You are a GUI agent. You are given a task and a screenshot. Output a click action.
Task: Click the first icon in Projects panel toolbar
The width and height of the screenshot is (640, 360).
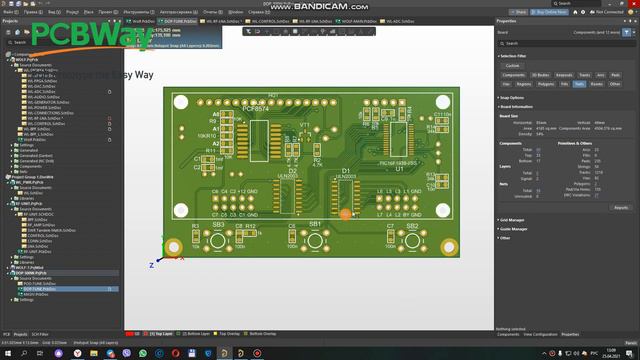click(8, 32)
